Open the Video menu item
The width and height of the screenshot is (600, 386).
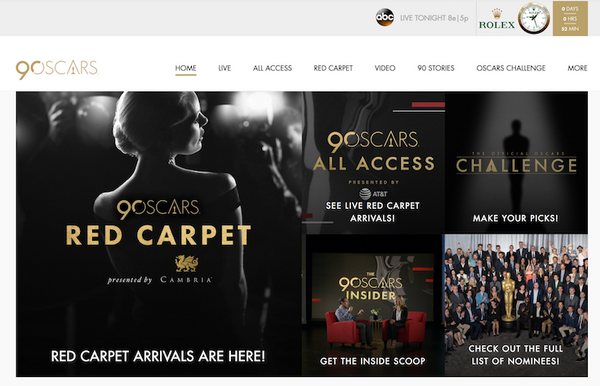385,68
